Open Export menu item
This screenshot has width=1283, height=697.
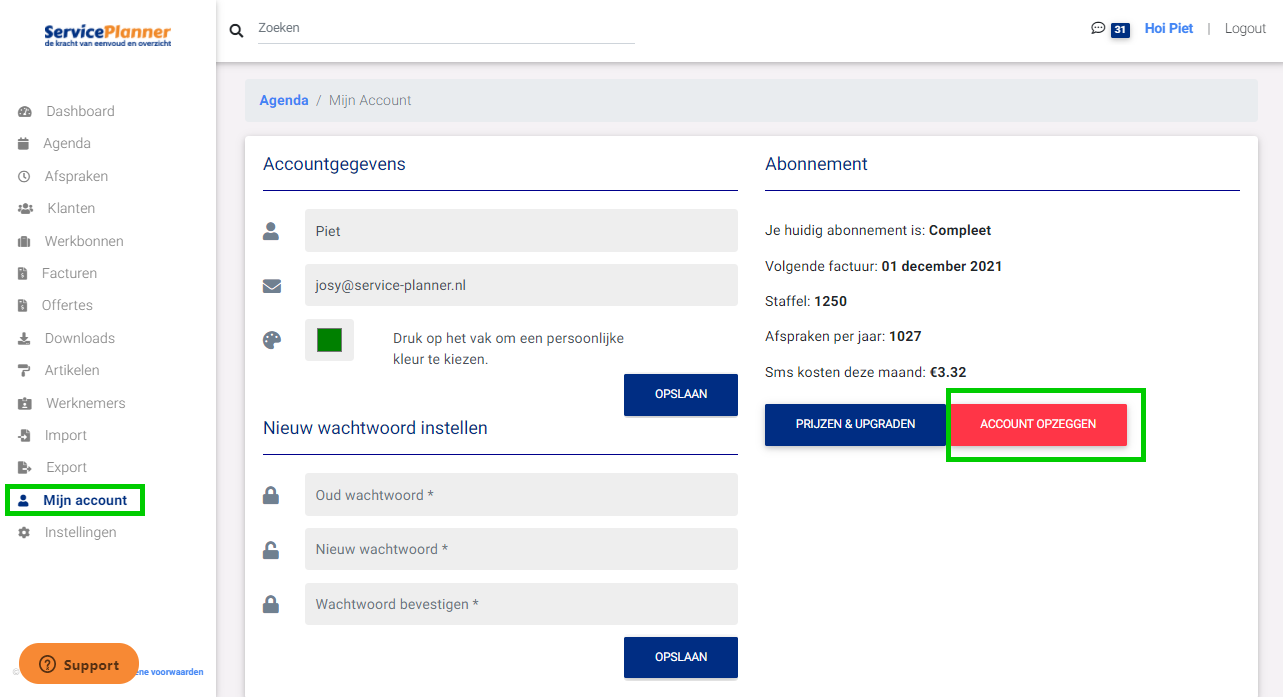click(67, 467)
